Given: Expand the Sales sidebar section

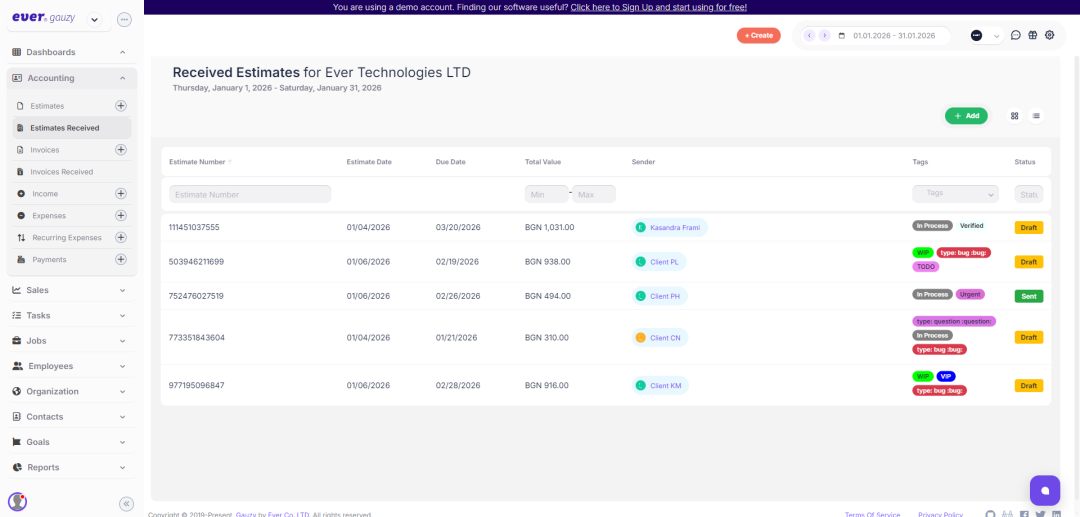Looking at the screenshot, I should [69, 290].
